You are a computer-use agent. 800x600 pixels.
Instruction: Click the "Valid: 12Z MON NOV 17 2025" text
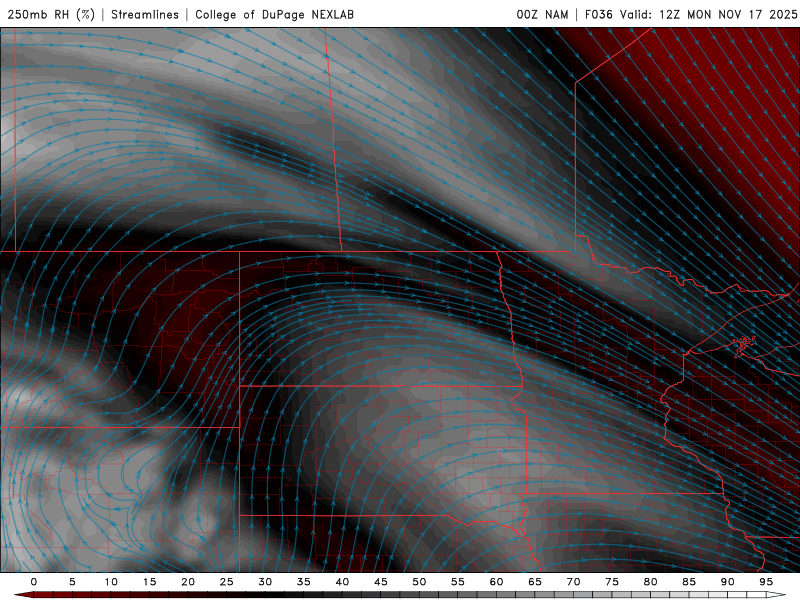point(708,14)
